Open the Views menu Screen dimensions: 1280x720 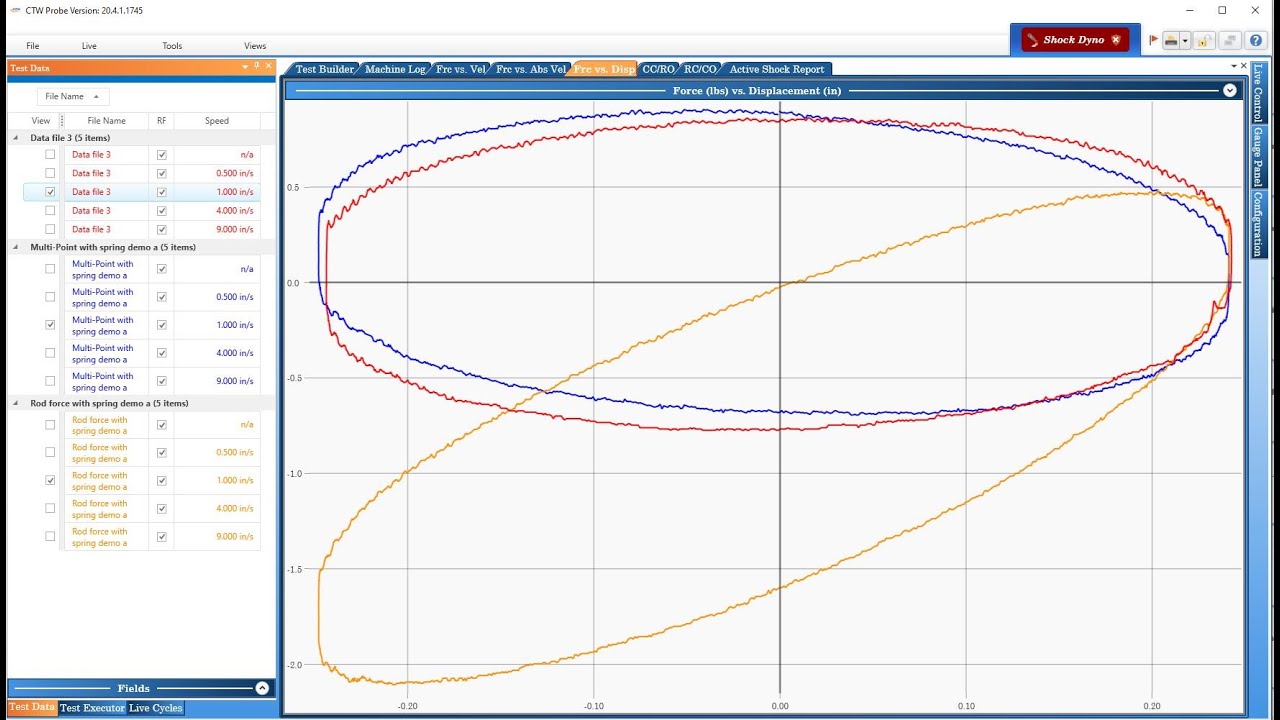(x=255, y=46)
